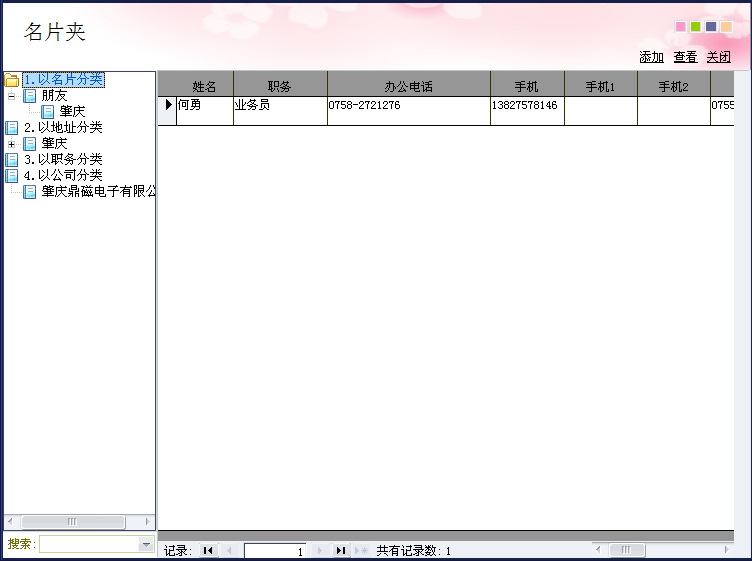Screen dimensions: 752x561
Task: Select the 1.以名片分类 tree item
Action: tap(63, 80)
